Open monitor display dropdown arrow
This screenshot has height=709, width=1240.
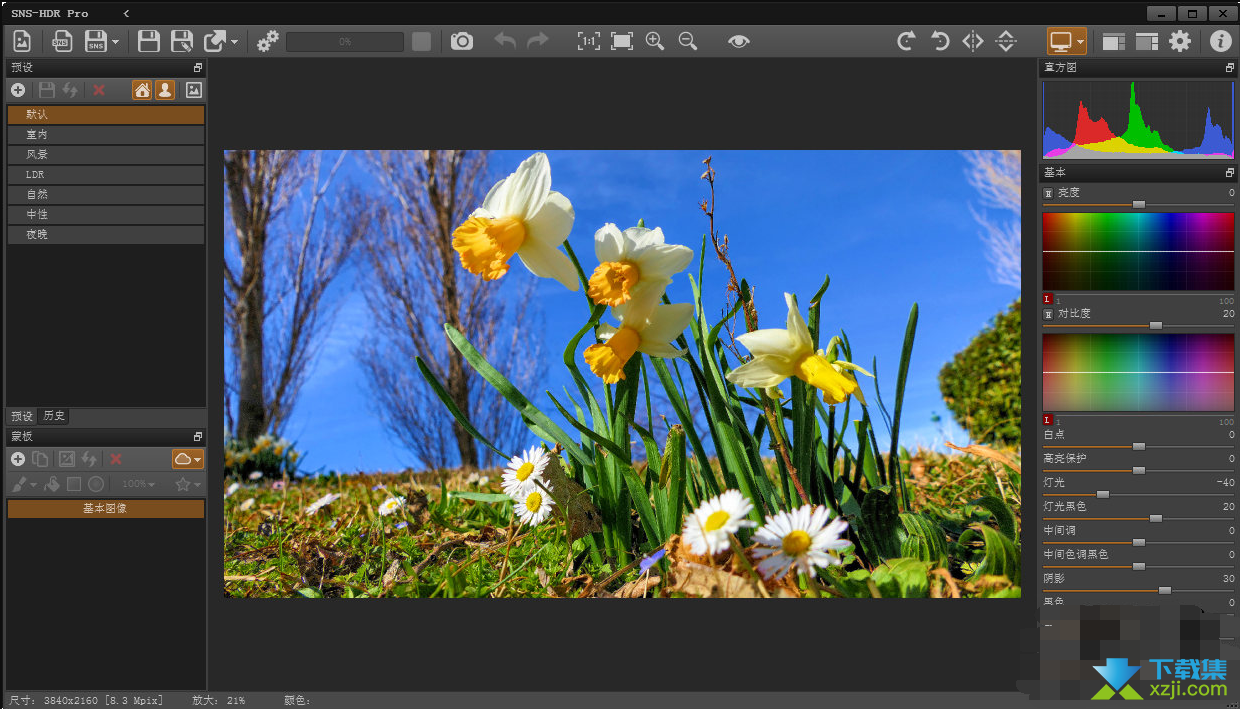tap(1081, 42)
